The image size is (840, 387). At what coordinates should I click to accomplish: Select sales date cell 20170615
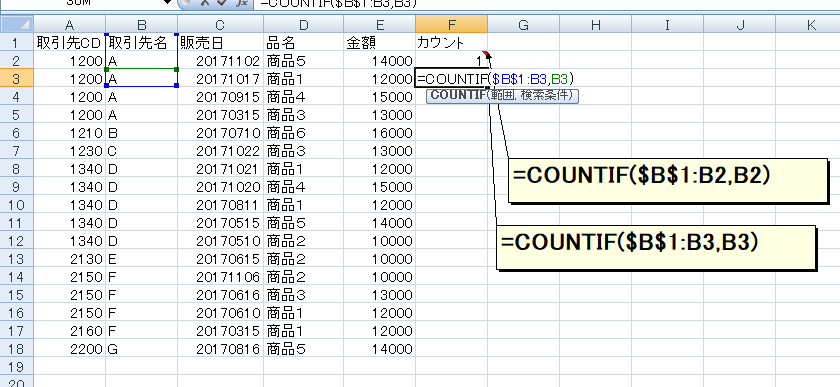pos(220,259)
